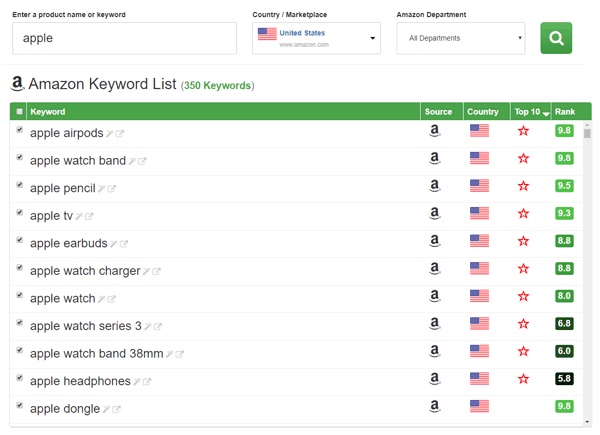The width and height of the screenshot is (600, 435).
Task: Open external link icon for apple tv
Action: click(x=89, y=216)
